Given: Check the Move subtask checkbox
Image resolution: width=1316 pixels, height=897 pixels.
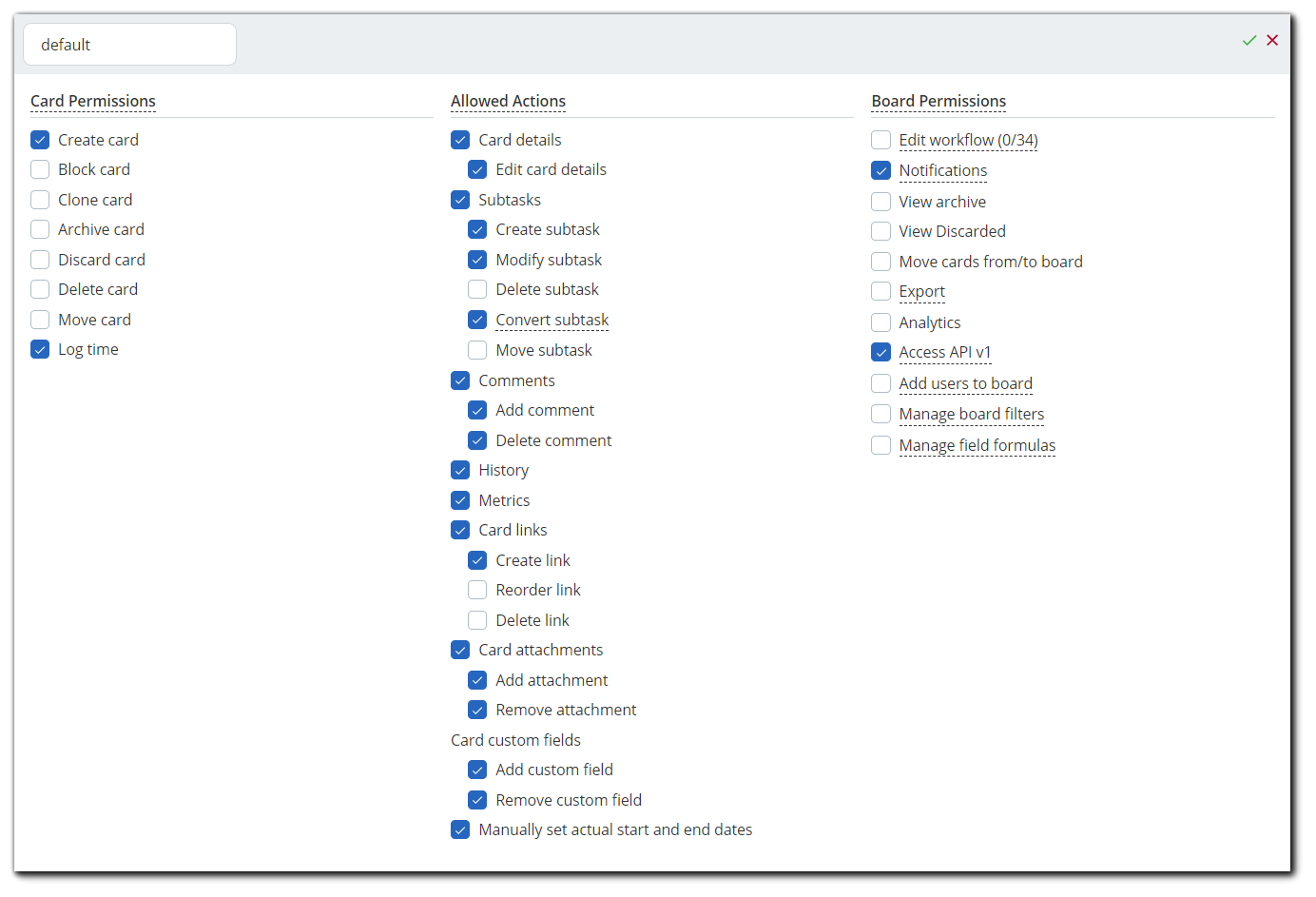Looking at the screenshot, I should [477, 350].
